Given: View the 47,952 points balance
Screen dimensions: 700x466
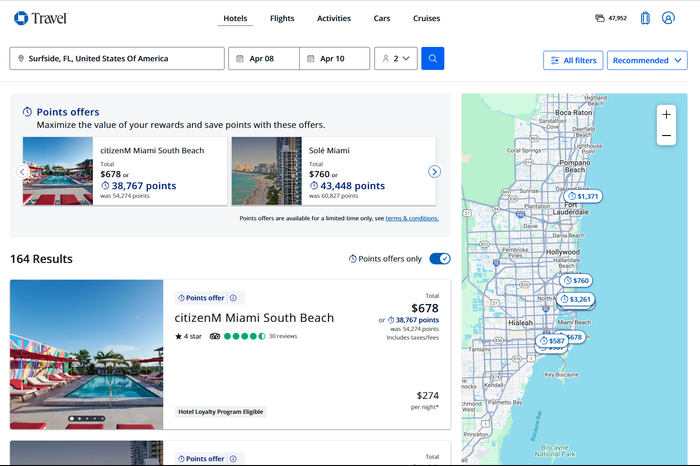Looking at the screenshot, I should pos(611,18).
